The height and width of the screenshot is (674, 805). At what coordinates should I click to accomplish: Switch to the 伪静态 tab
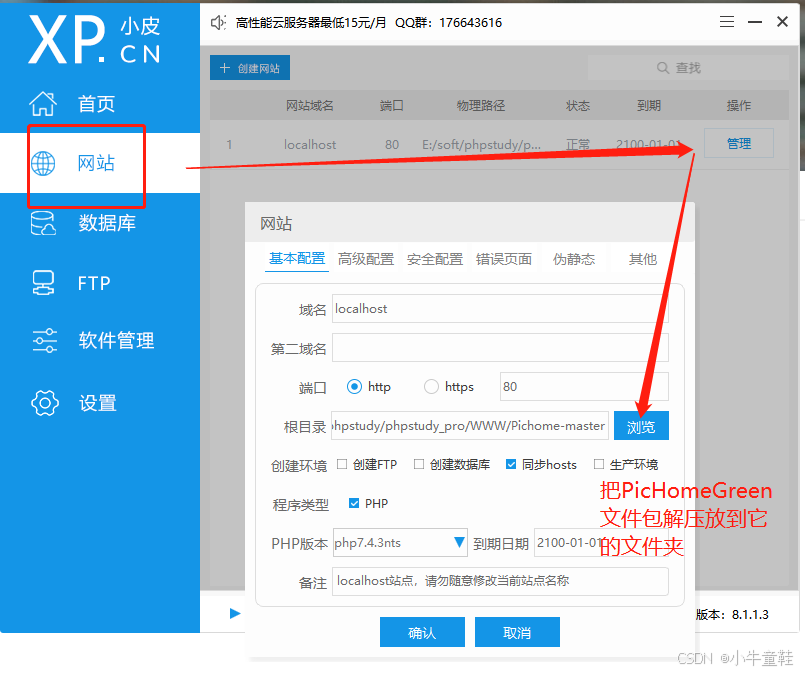[573, 259]
